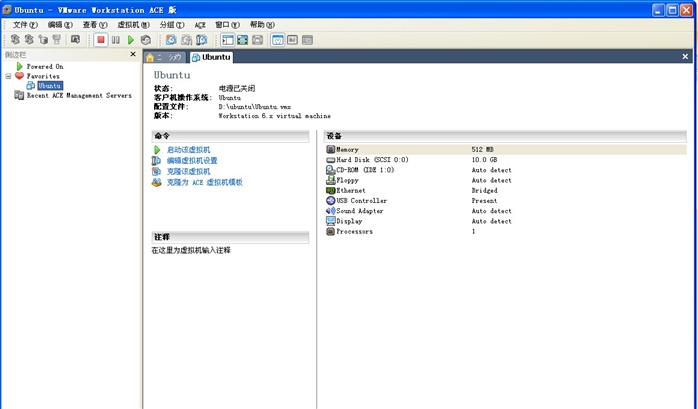Click the appliance view toolbar icon
698x409 pixels.
click(x=292, y=40)
